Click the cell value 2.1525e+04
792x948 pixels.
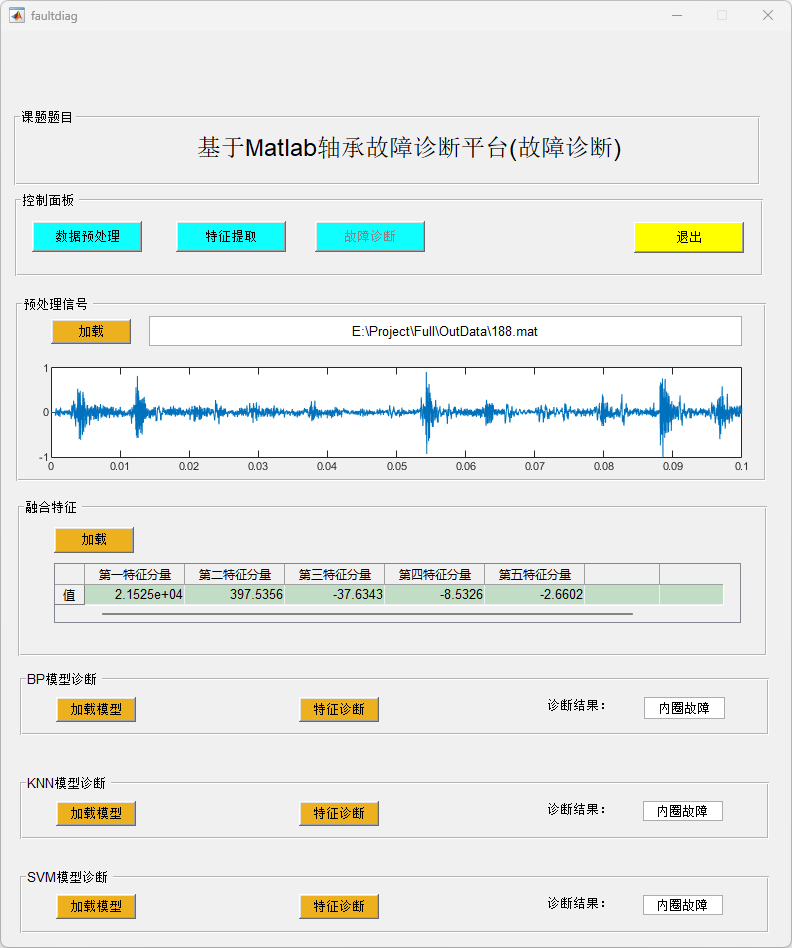point(134,594)
